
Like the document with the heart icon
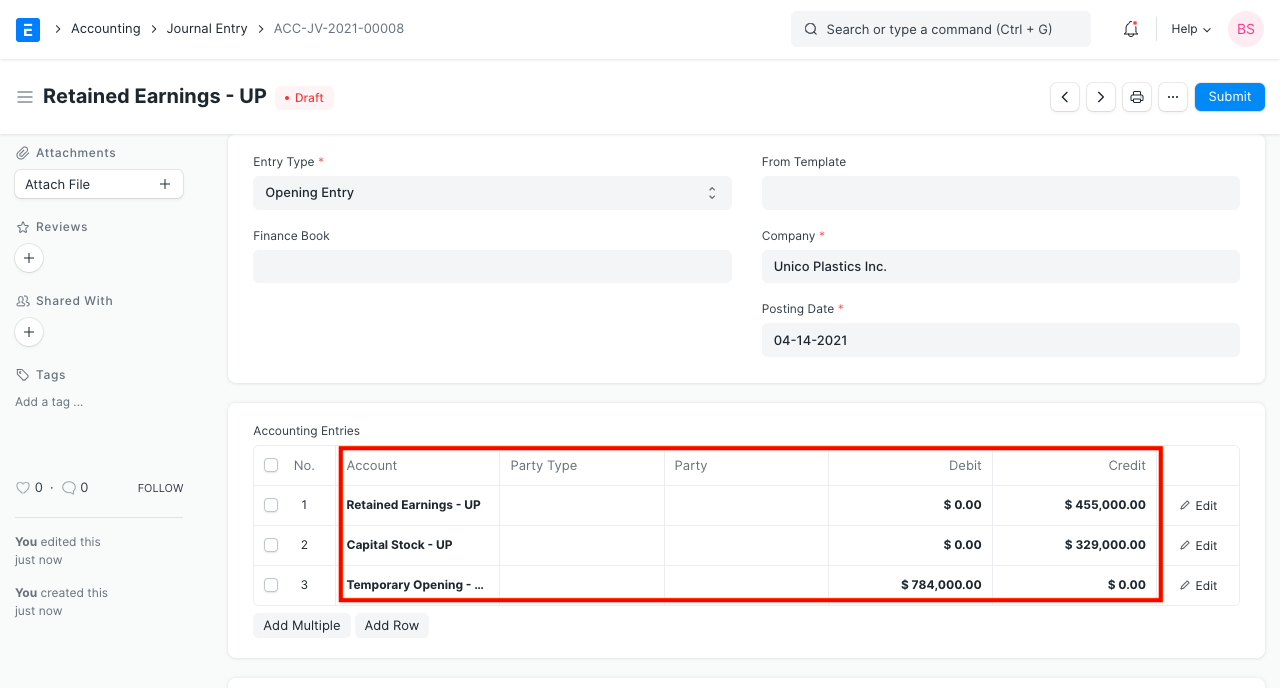[22, 487]
